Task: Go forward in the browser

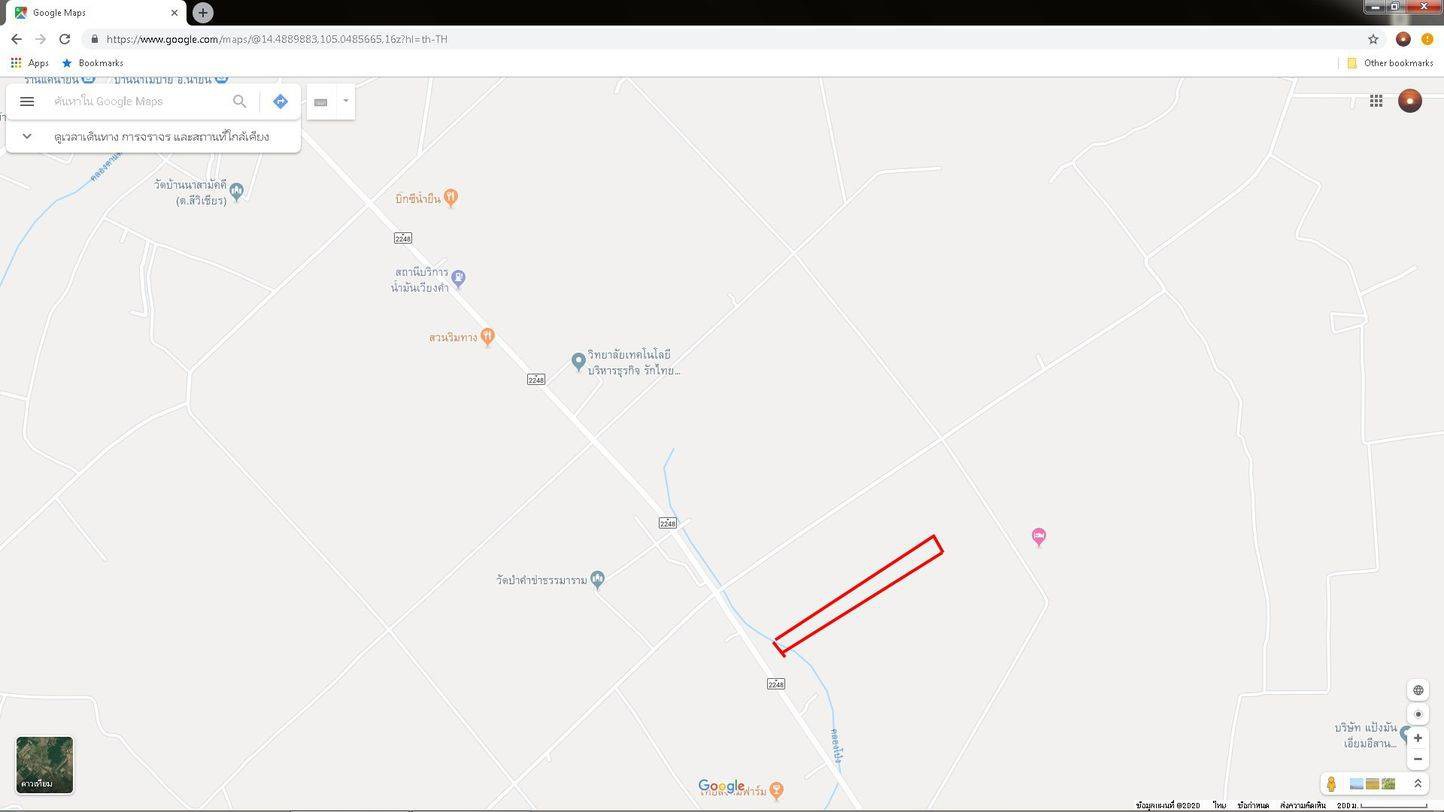Action: tap(40, 39)
